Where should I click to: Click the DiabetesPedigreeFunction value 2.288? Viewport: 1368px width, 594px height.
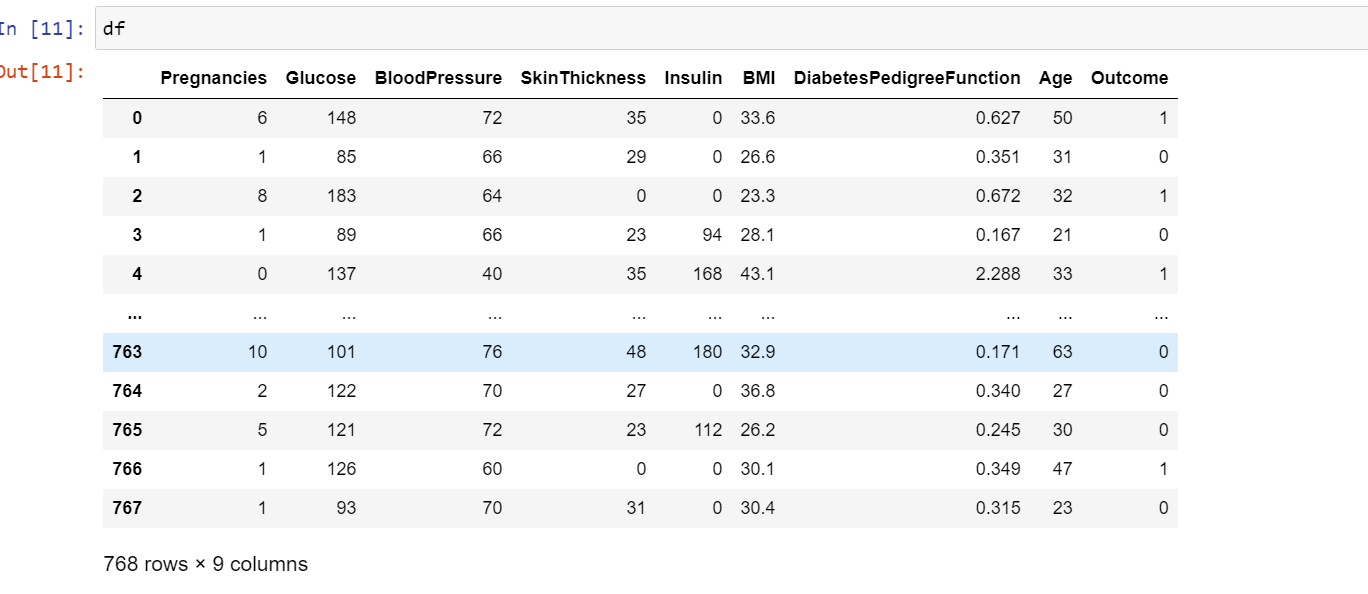coord(998,274)
